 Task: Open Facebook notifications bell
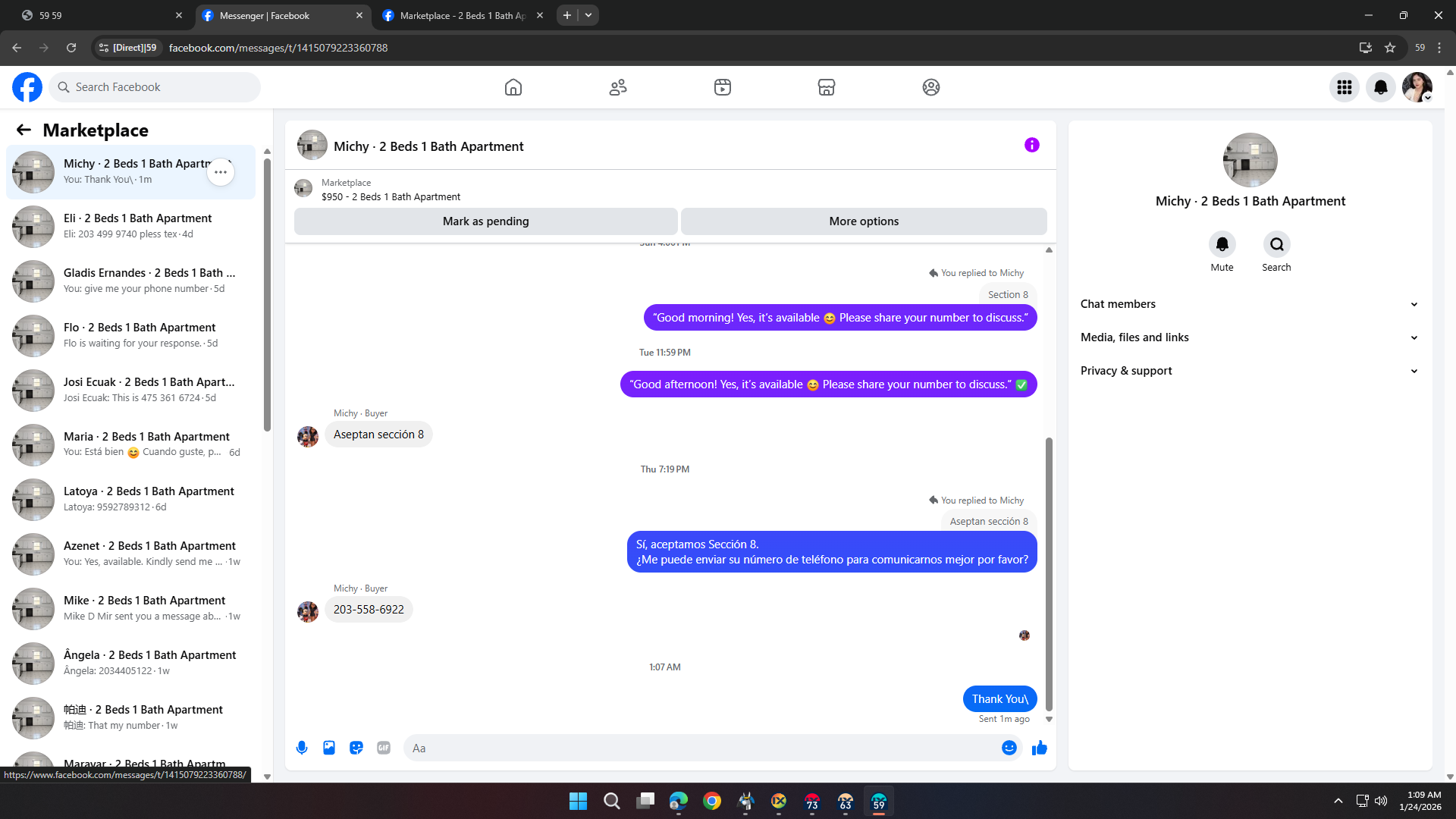tap(1380, 87)
